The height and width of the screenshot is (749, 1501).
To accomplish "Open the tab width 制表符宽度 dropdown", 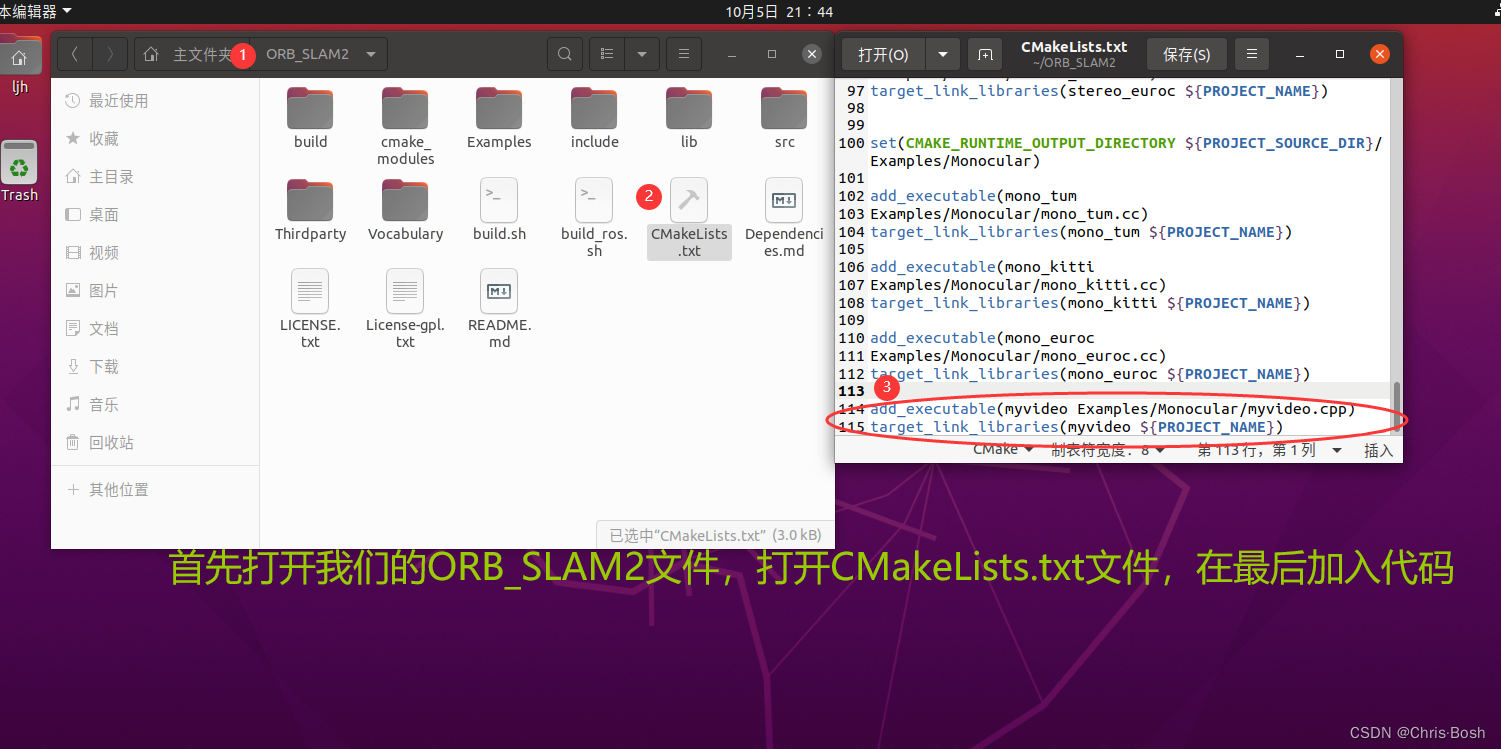I will (1108, 450).
